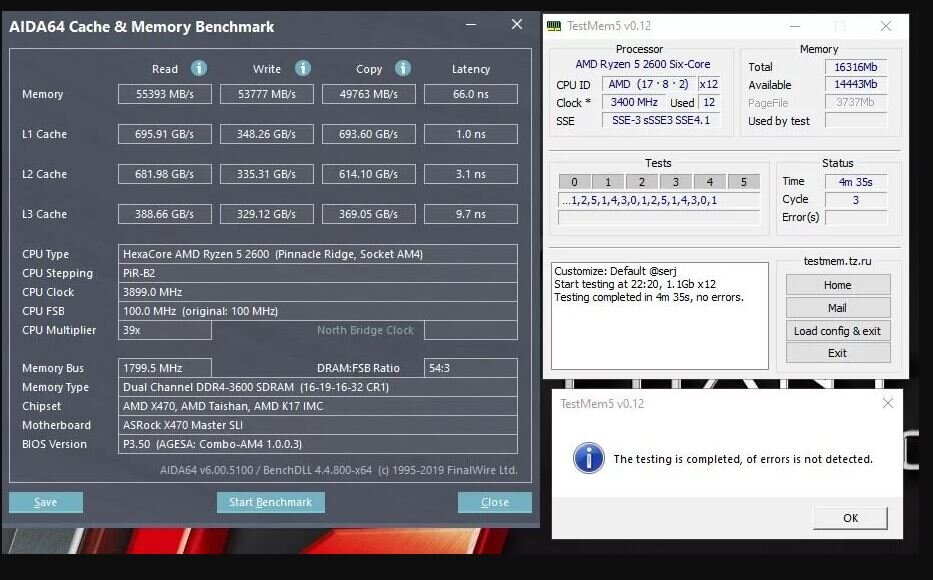
Task: Click the DRAM:FSB Ratio value 54:3
Action: point(471,368)
